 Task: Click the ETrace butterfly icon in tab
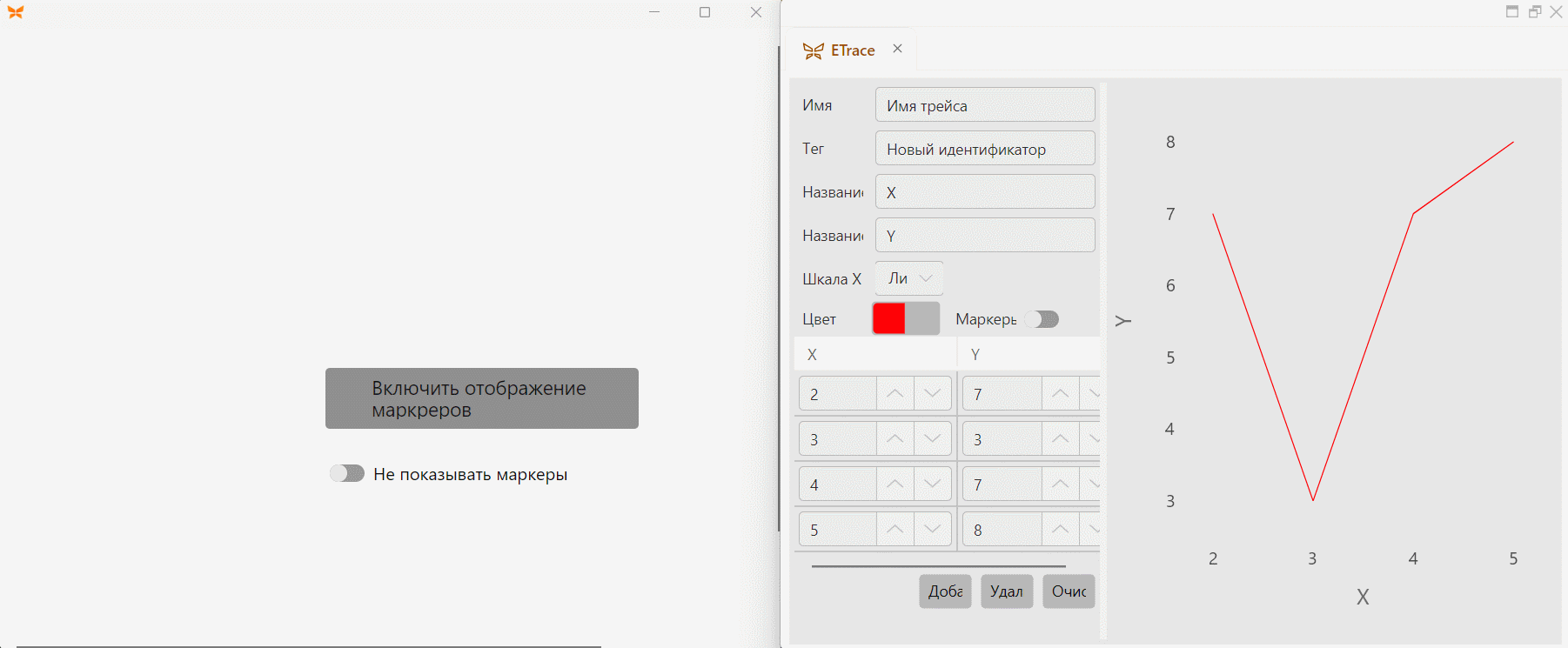click(813, 50)
